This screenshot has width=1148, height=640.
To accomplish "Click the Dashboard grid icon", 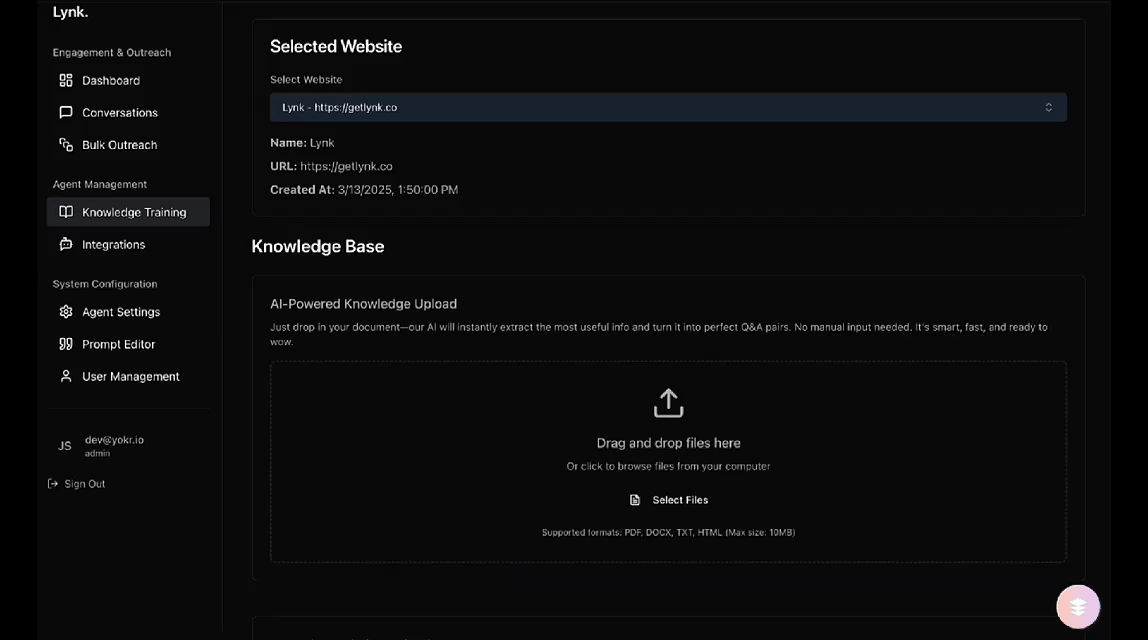I will click(x=66, y=80).
